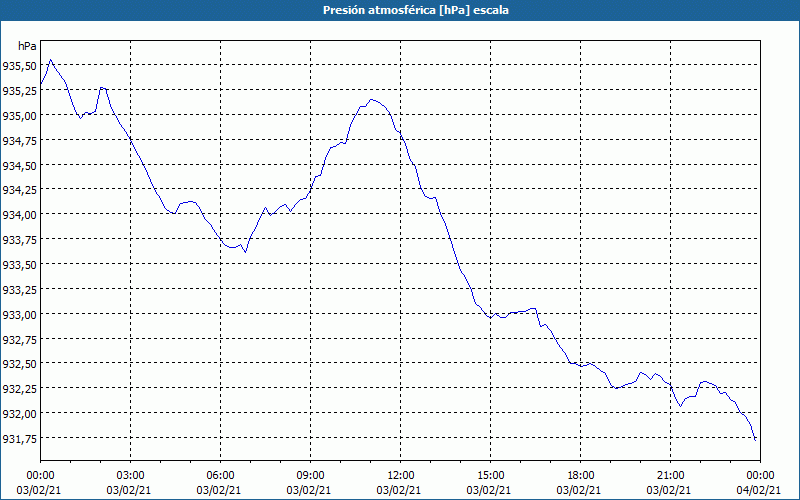Click the 932,75 y-axis label

(19, 339)
